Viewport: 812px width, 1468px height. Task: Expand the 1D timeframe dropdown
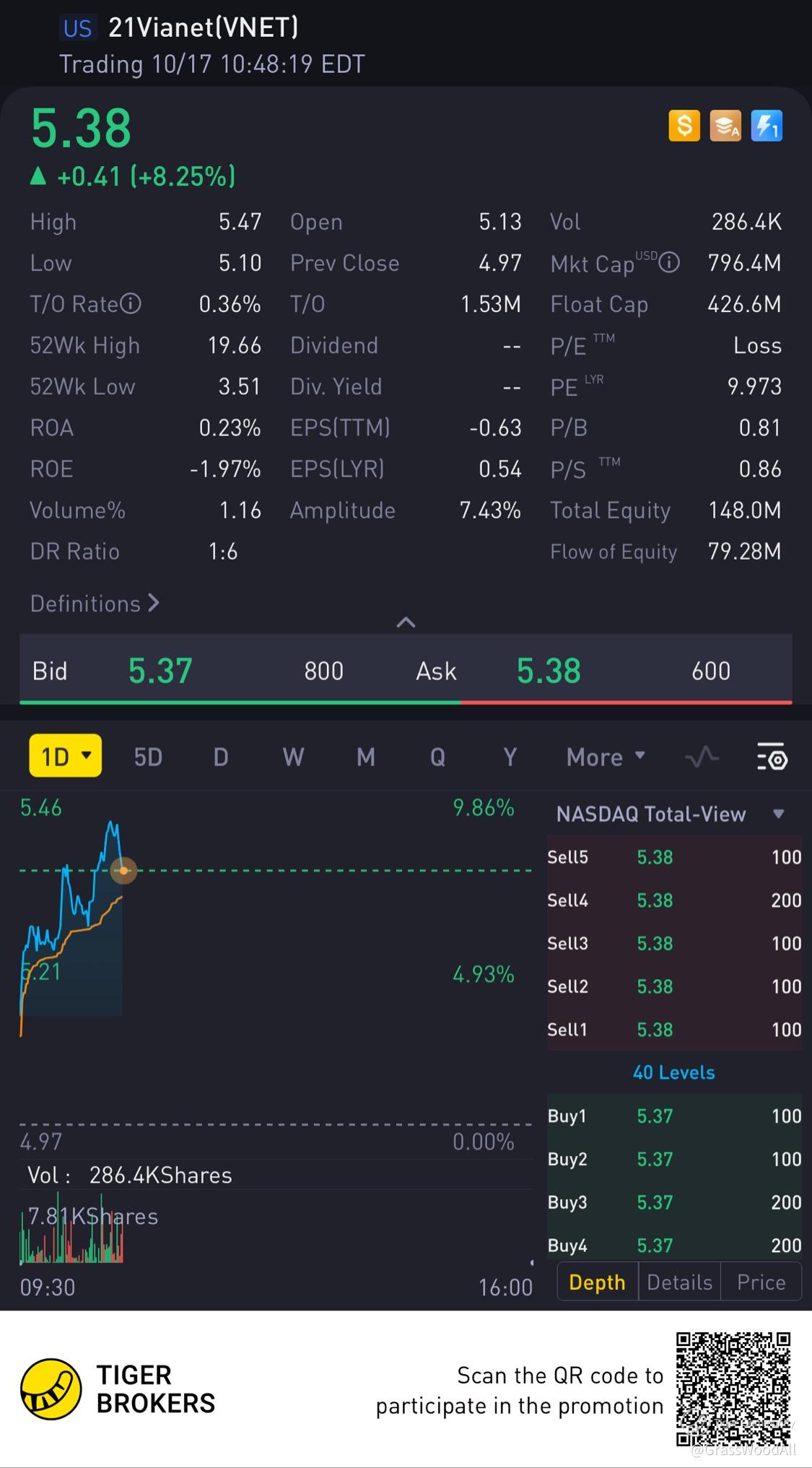(65, 756)
